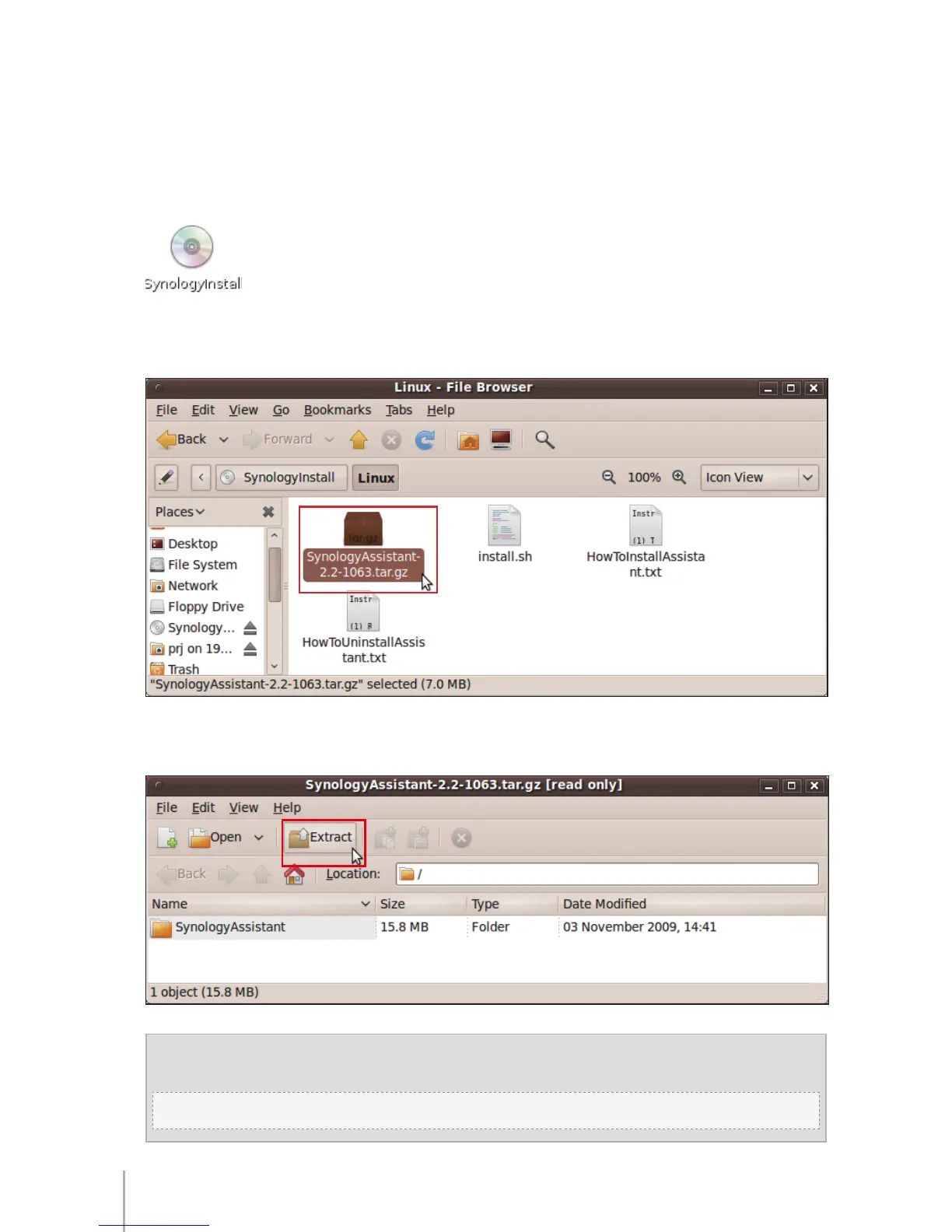Click New archive icon

[167, 838]
